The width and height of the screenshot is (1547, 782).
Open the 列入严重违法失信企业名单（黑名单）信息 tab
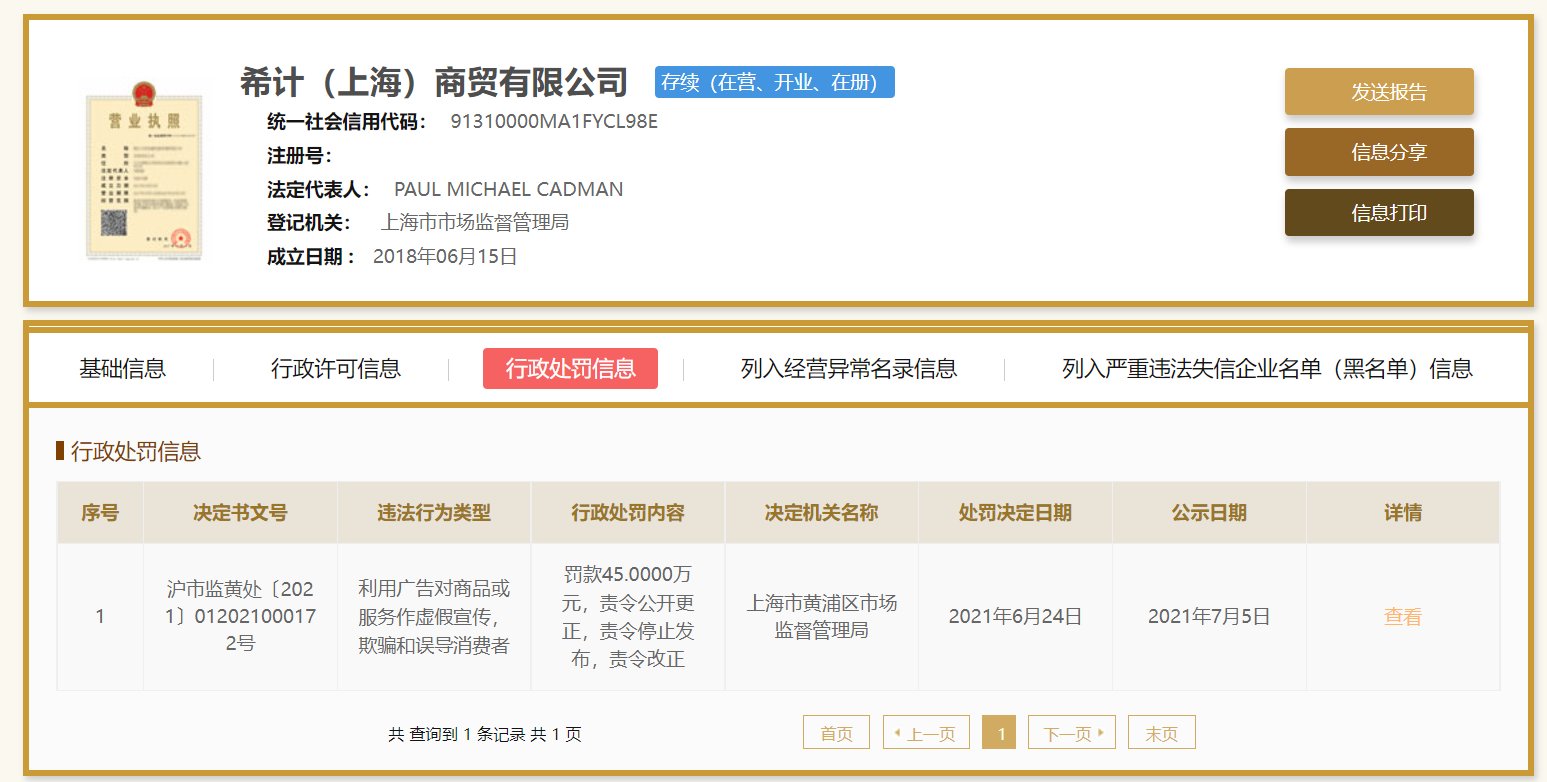point(1267,368)
